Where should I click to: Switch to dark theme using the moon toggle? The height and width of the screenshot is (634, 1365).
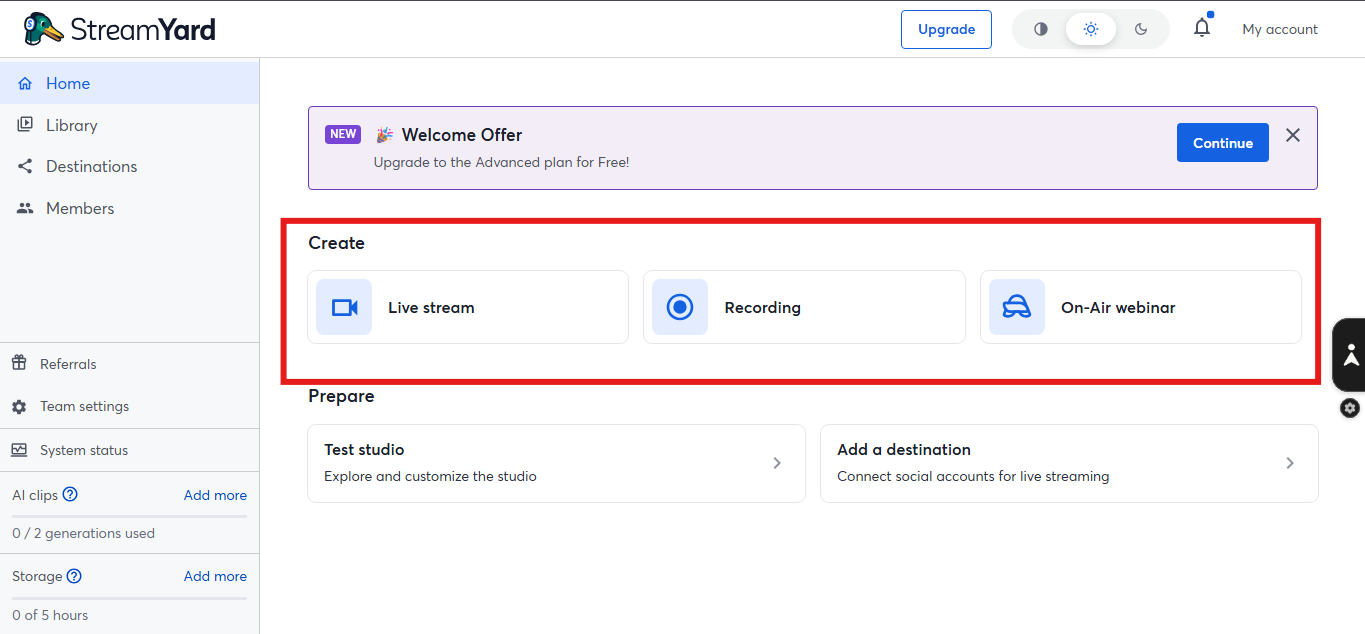click(1141, 29)
